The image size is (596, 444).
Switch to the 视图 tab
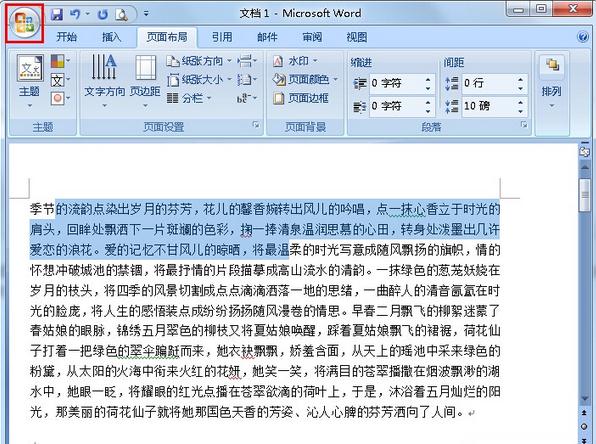pyautogui.click(x=357, y=37)
